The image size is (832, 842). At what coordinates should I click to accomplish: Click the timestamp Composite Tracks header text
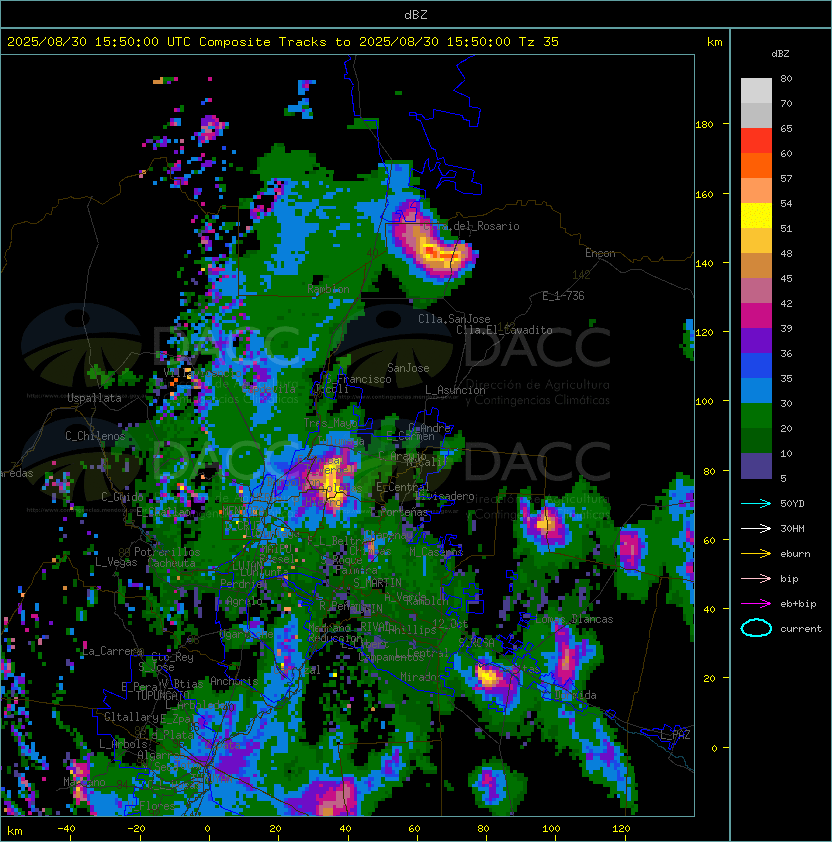pyautogui.click(x=283, y=41)
